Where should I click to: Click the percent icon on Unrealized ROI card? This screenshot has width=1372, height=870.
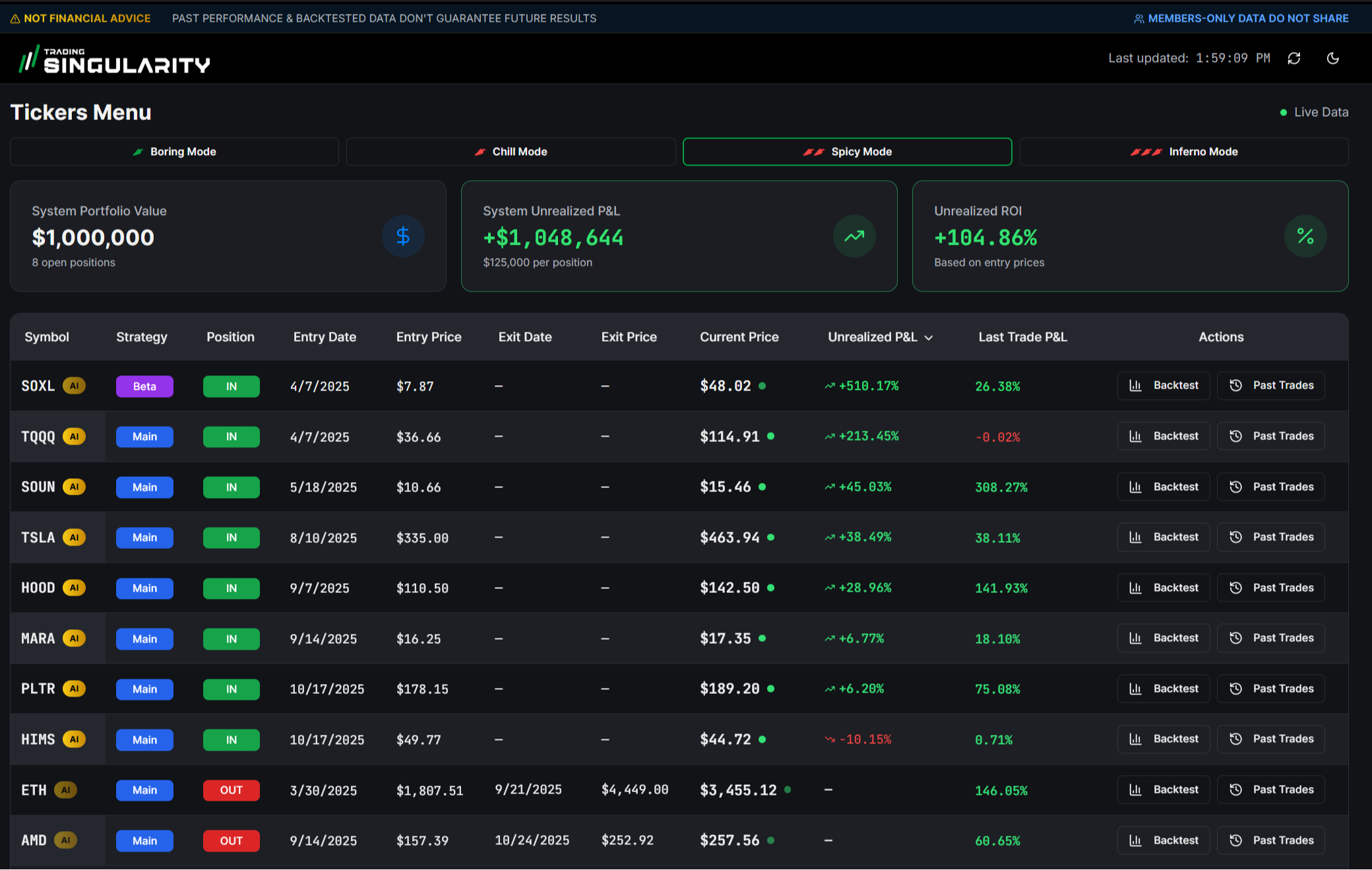[1305, 236]
